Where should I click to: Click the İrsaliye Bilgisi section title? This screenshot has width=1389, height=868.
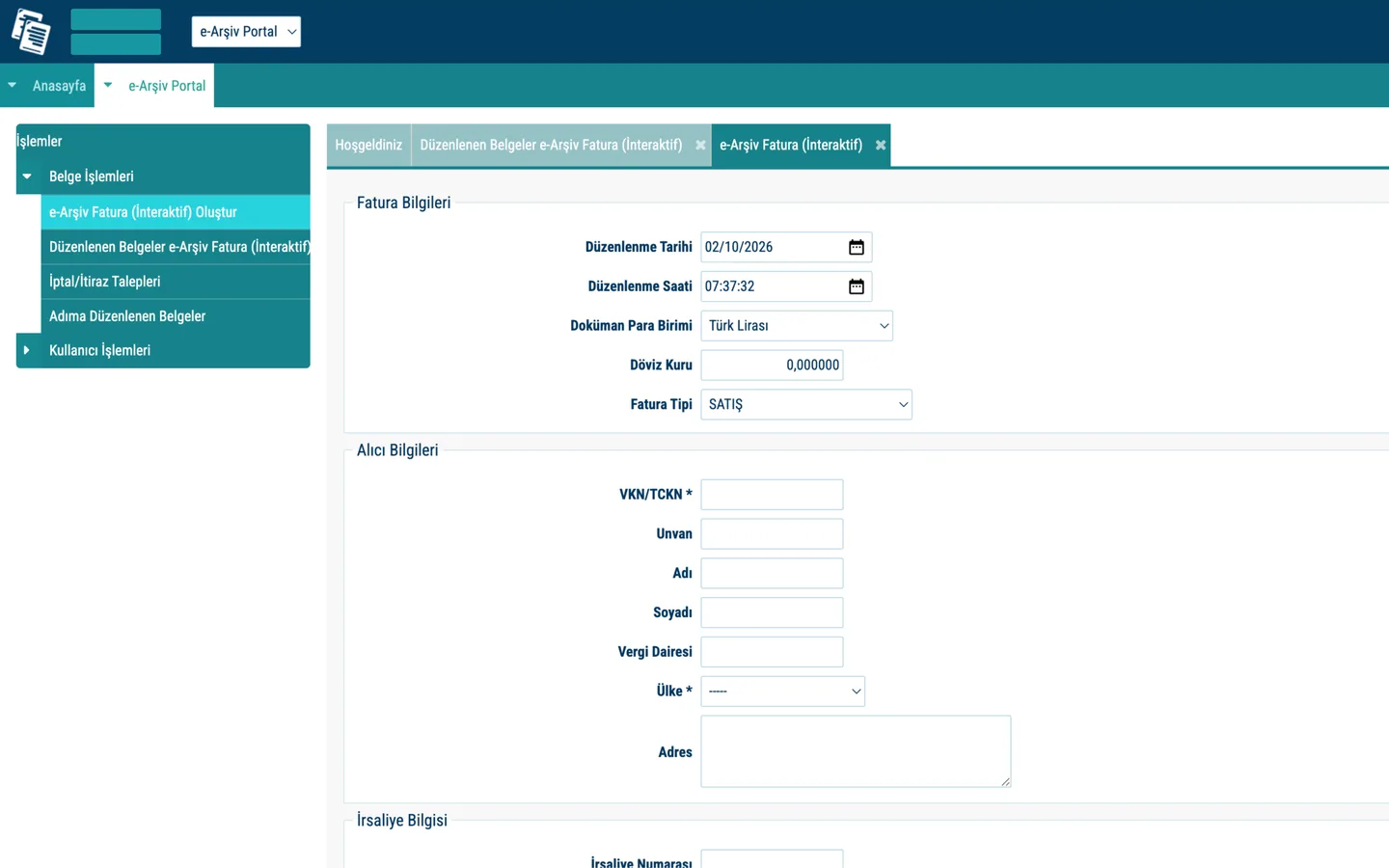click(x=401, y=821)
